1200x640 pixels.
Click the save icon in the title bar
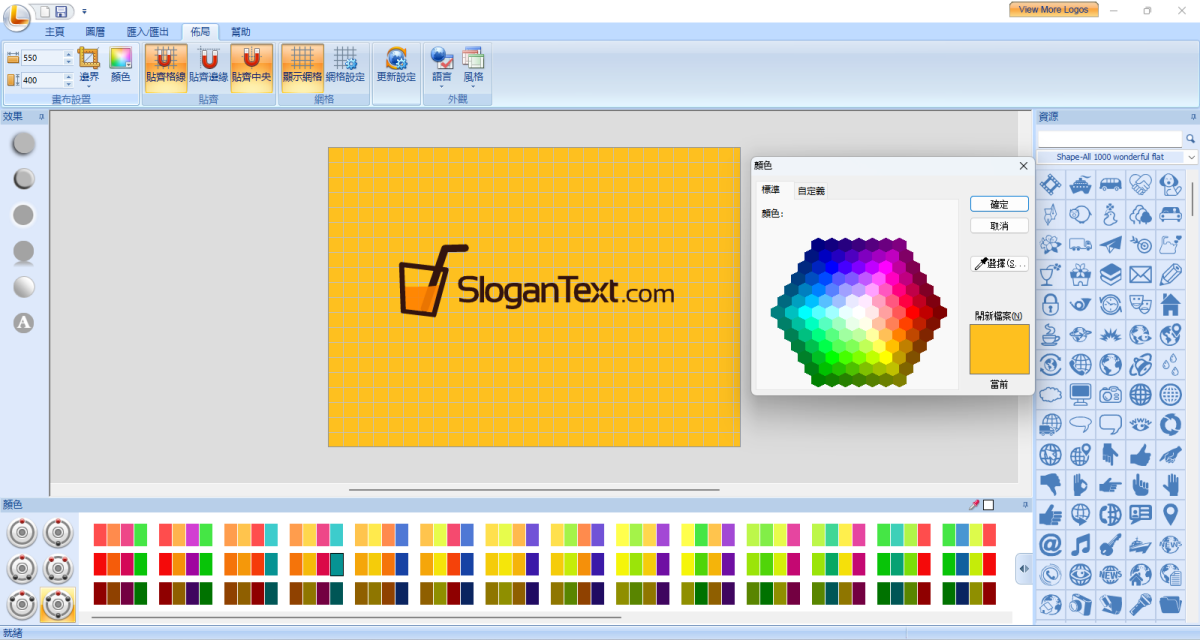pos(61,11)
